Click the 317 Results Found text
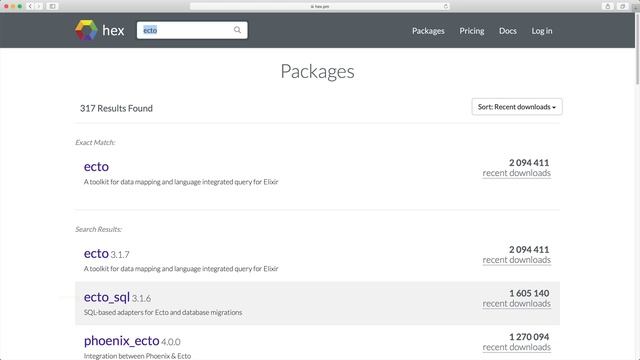Viewport: 640px width, 360px height. 116,108
